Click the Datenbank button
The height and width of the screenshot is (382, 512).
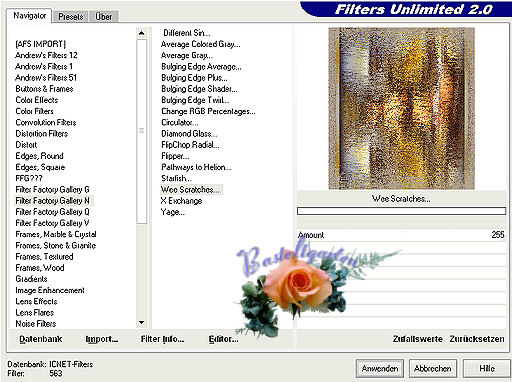tap(41, 339)
